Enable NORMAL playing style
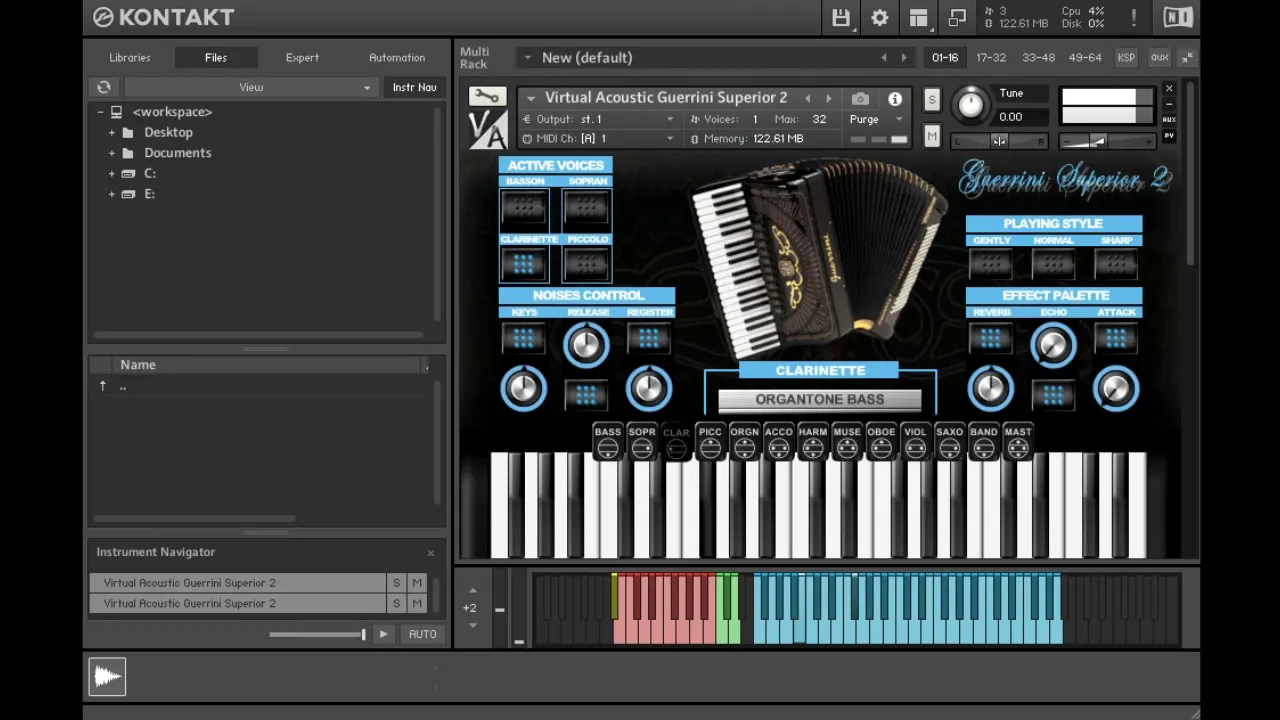 tap(1053, 263)
